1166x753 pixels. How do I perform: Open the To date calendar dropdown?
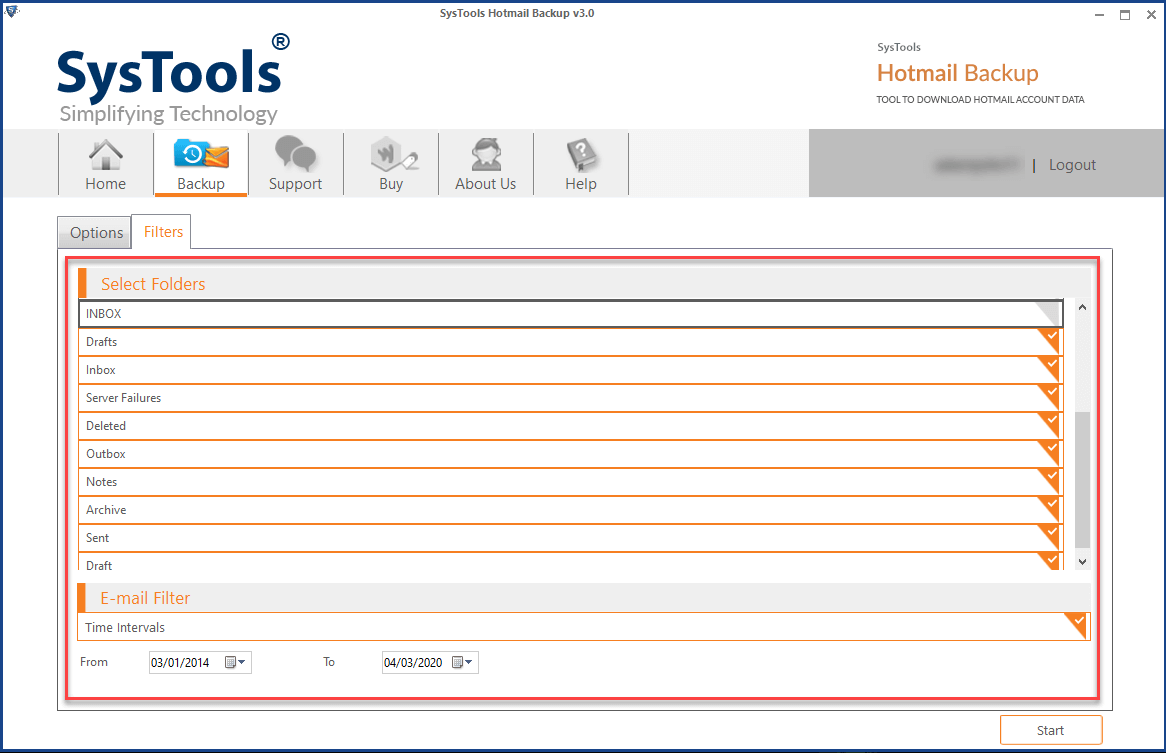pyautogui.click(x=463, y=662)
